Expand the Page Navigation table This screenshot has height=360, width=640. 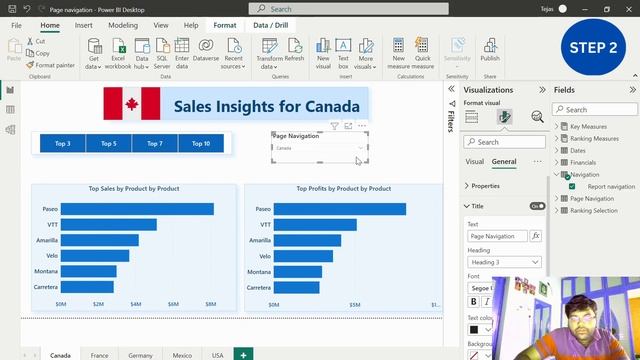coord(556,198)
